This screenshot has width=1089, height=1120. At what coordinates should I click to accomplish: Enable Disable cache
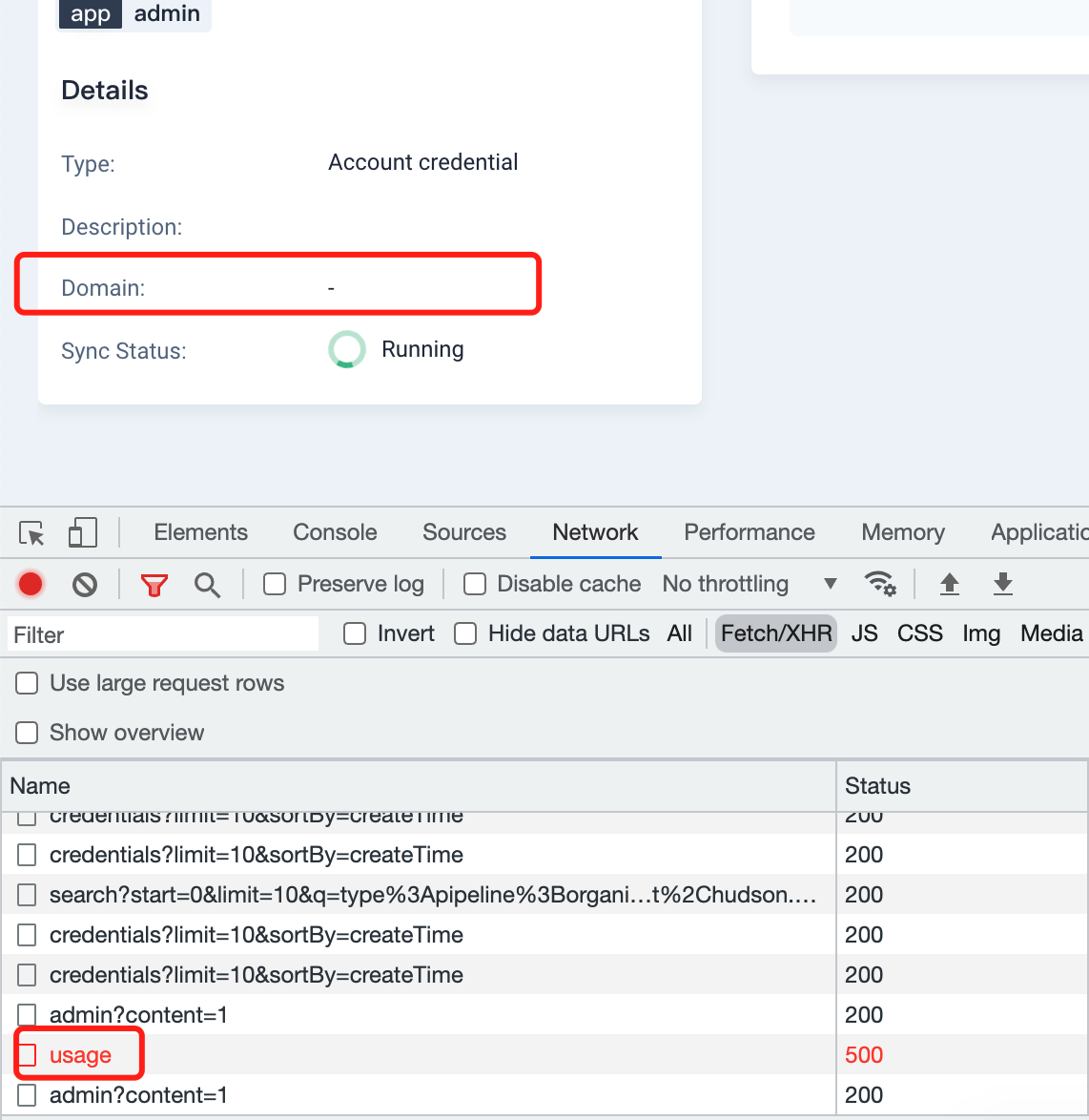(475, 584)
